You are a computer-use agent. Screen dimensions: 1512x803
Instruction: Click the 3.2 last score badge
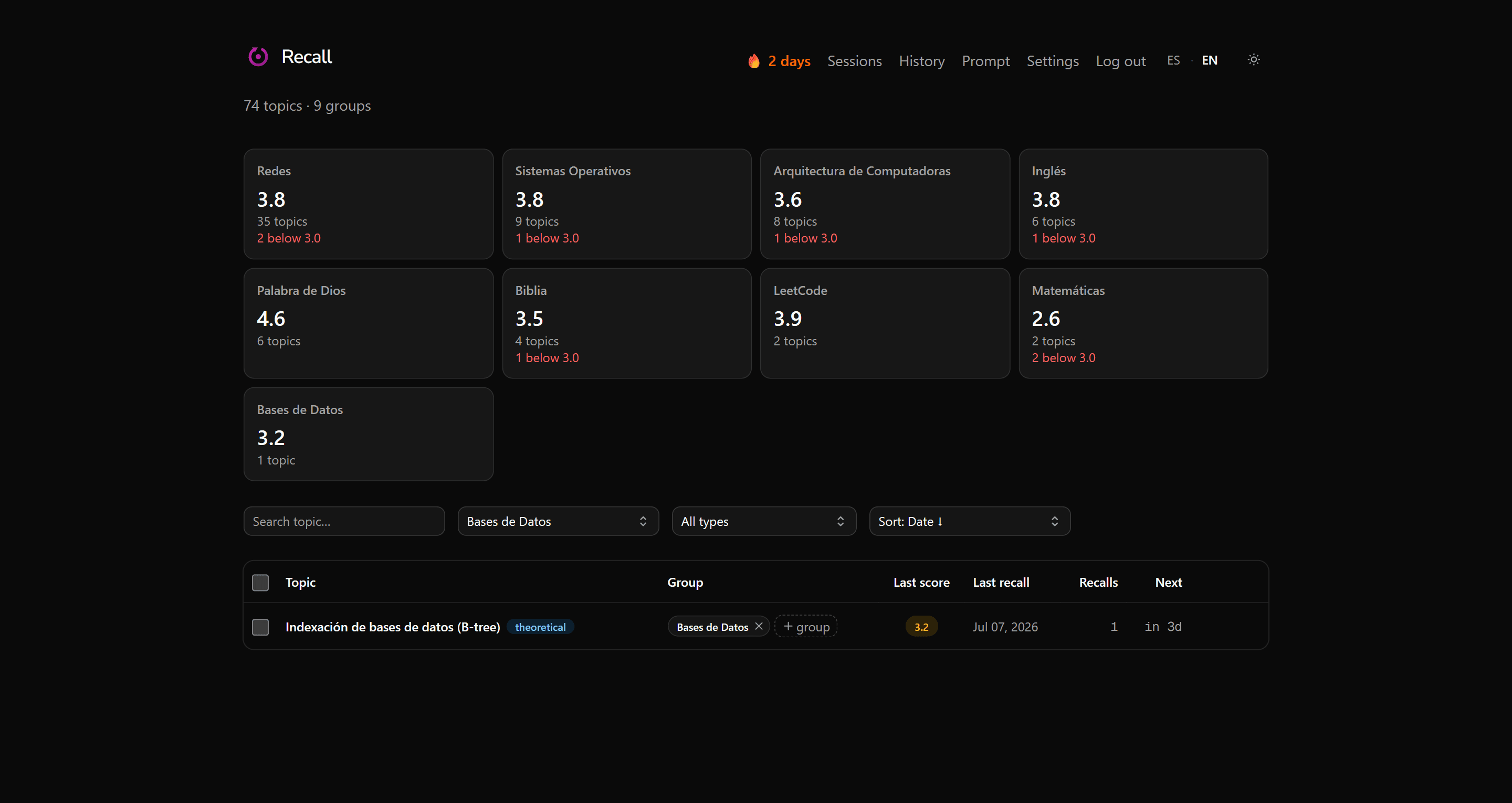pos(921,627)
